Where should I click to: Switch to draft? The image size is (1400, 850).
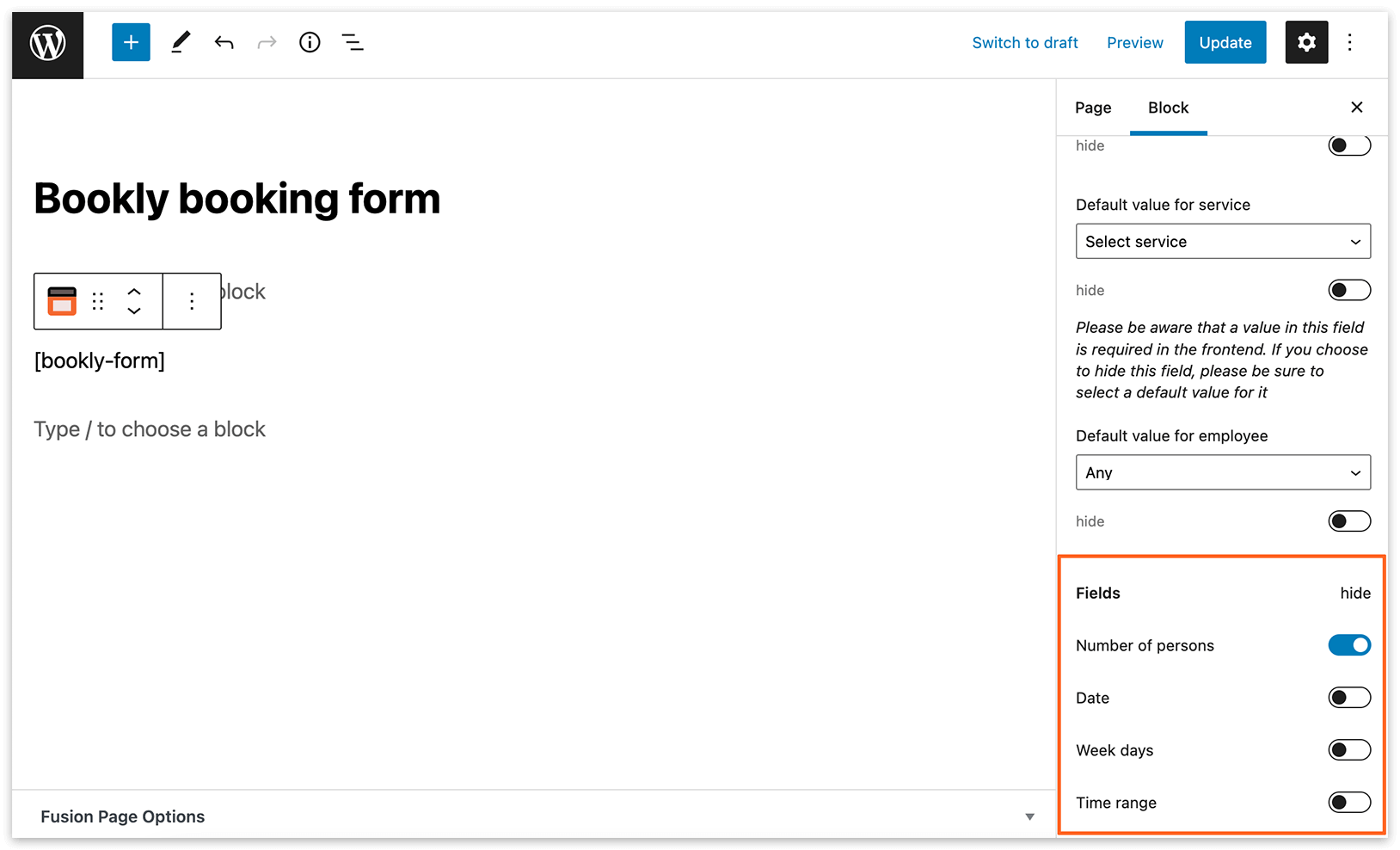click(1025, 42)
